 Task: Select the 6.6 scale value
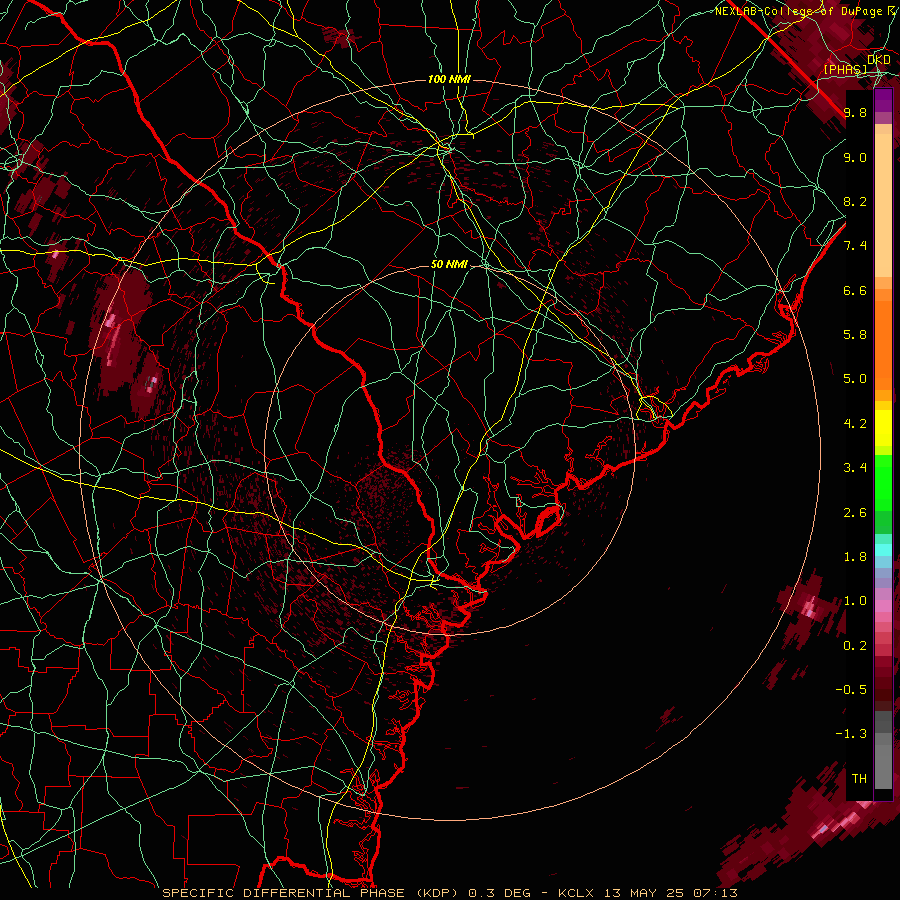click(x=855, y=290)
